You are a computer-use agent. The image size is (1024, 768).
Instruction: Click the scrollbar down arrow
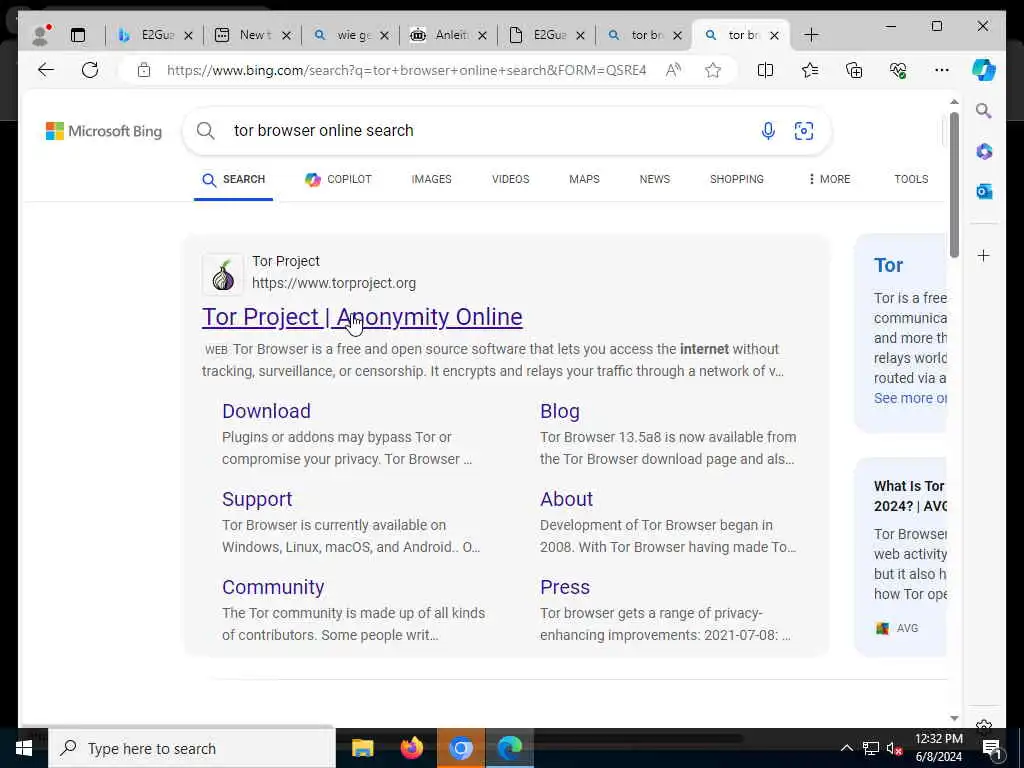pos(954,718)
